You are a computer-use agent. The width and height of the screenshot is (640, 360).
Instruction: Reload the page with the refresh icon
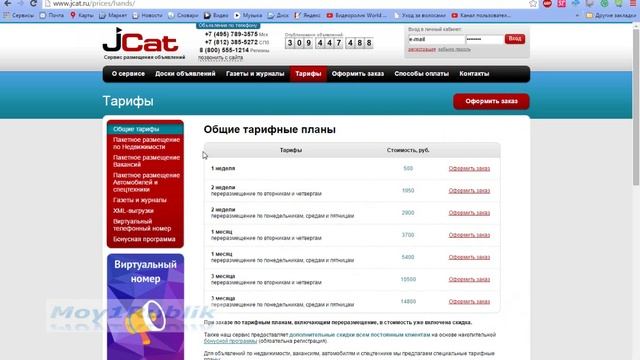(x=33, y=3)
